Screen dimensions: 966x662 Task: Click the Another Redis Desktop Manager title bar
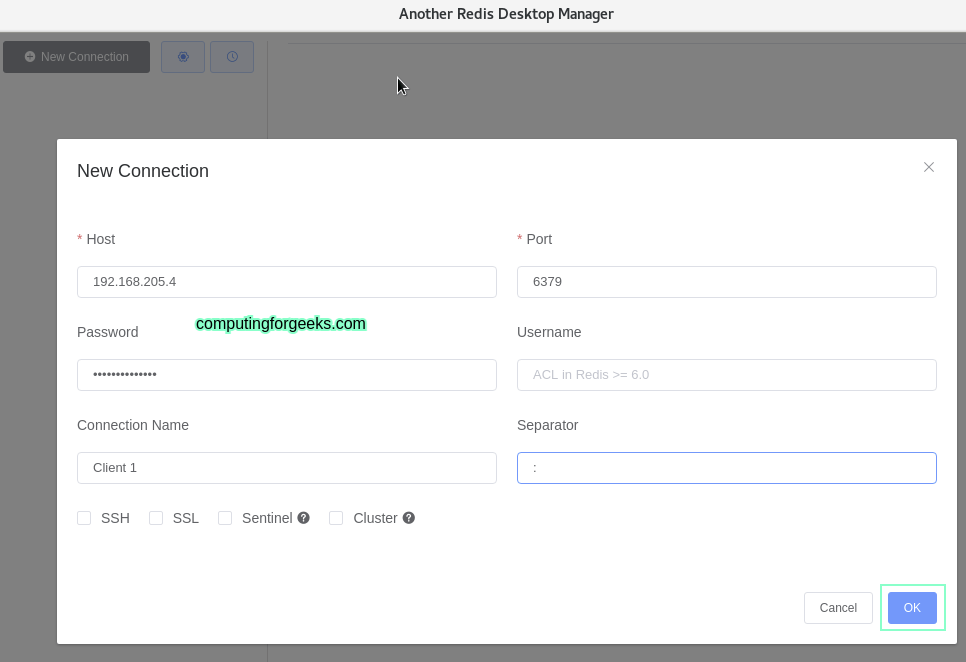tap(506, 14)
